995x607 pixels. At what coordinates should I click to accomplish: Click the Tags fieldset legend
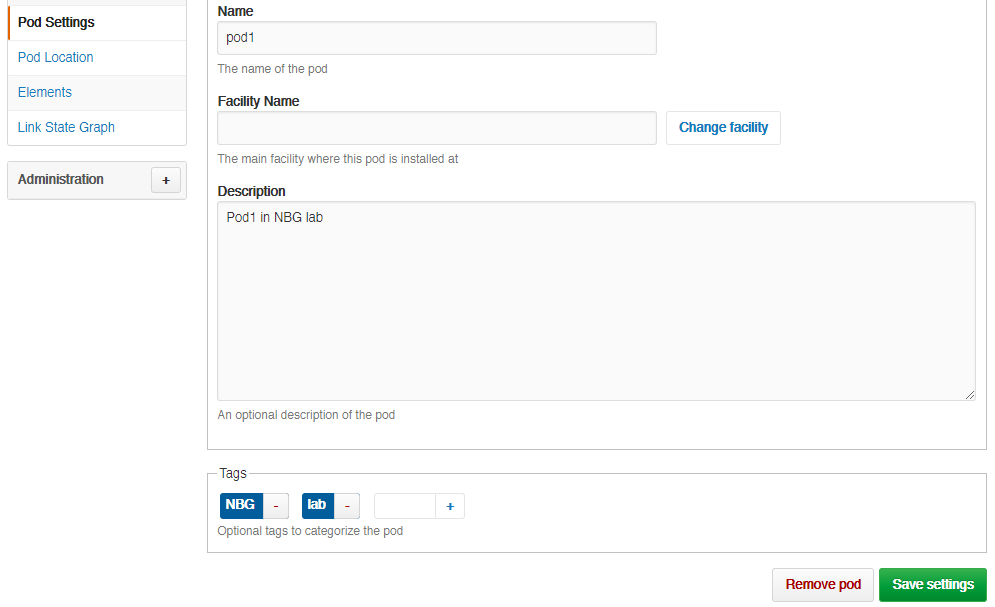233,473
